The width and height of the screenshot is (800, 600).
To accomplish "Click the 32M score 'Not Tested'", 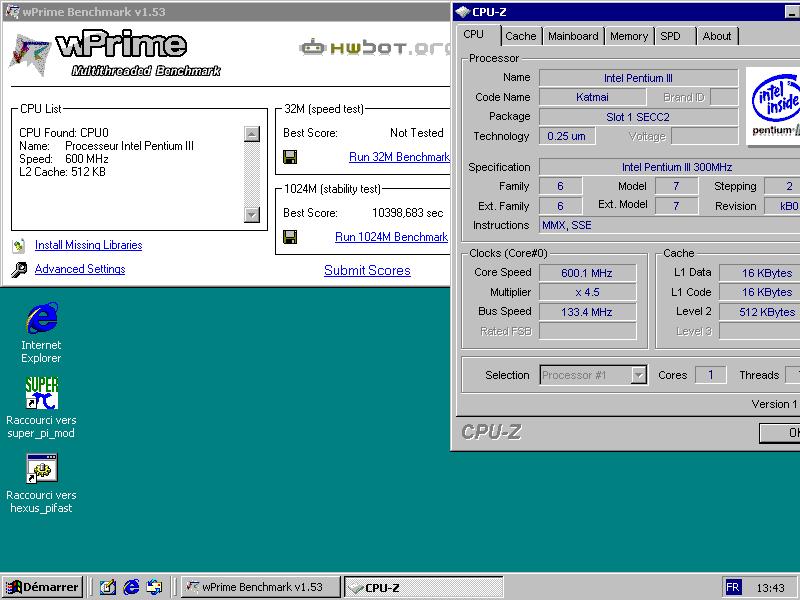I will pyautogui.click(x=417, y=133).
